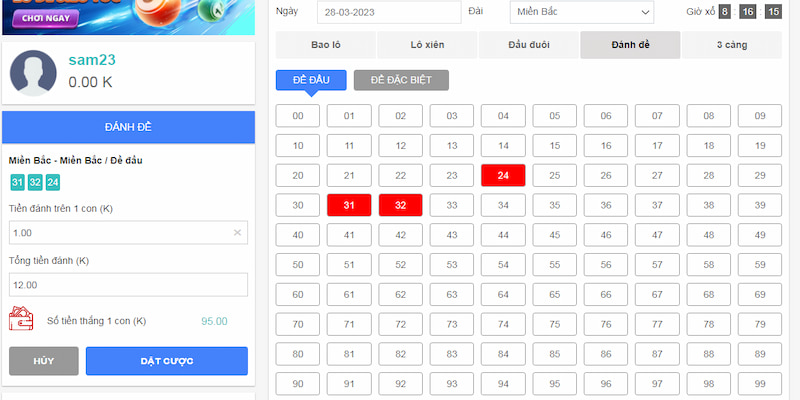Screen dimensions: 800x400
Task: Click the Tổng tiền đánh input field
Action: click(x=128, y=285)
